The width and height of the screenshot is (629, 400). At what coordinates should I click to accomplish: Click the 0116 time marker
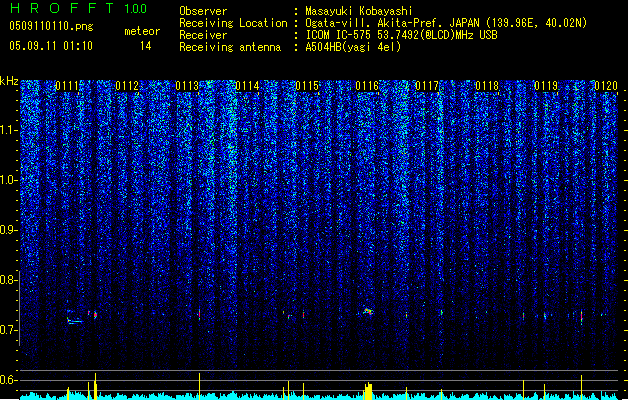coord(367,86)
